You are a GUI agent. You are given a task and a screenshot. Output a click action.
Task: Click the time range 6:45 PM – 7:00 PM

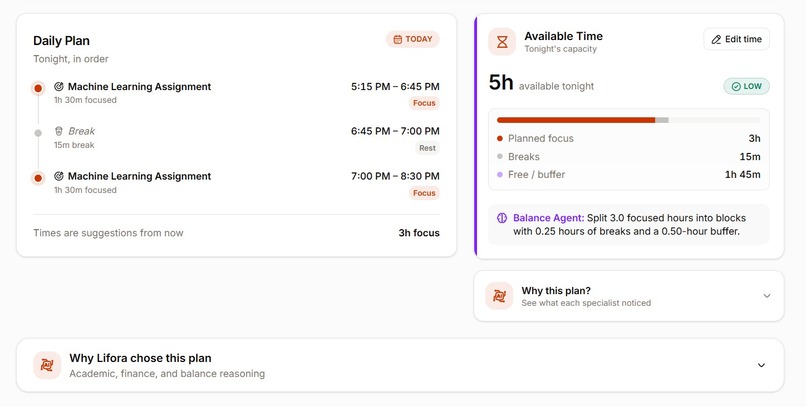click(395, 131)
